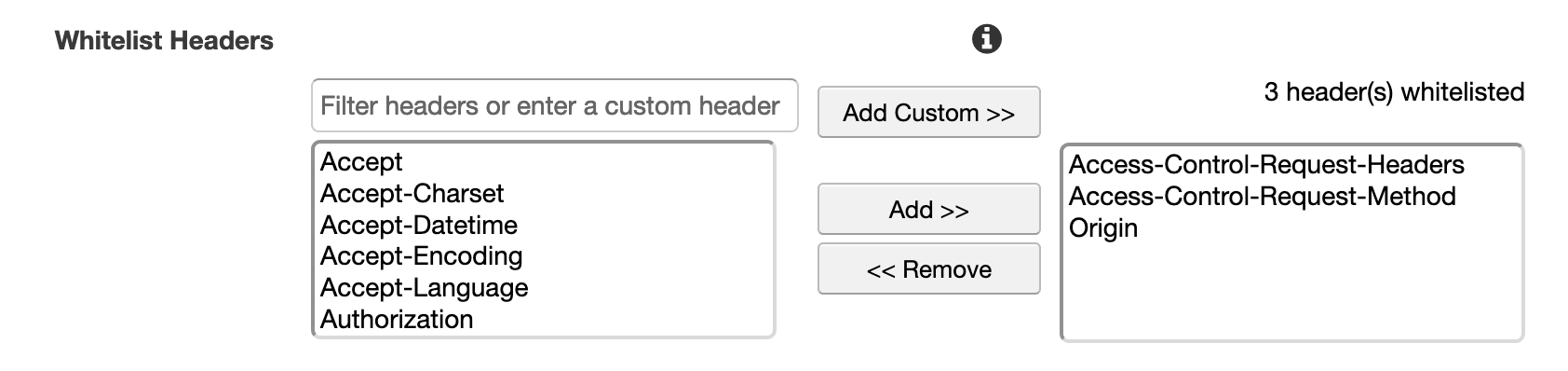Select Accept-Language header option
This screenshot has width=1568, height=371.
point(544,287)
